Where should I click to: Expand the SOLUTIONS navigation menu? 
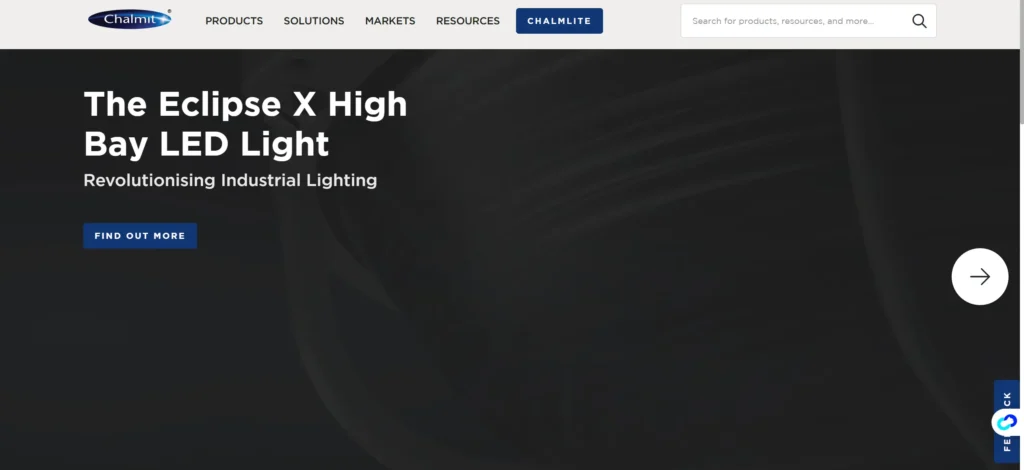point(313,21)
